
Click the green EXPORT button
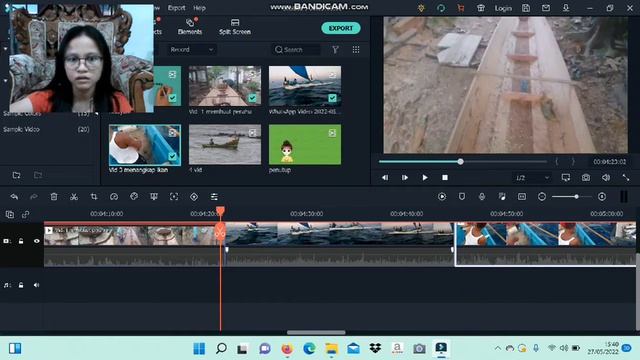[x=340, y=28]
